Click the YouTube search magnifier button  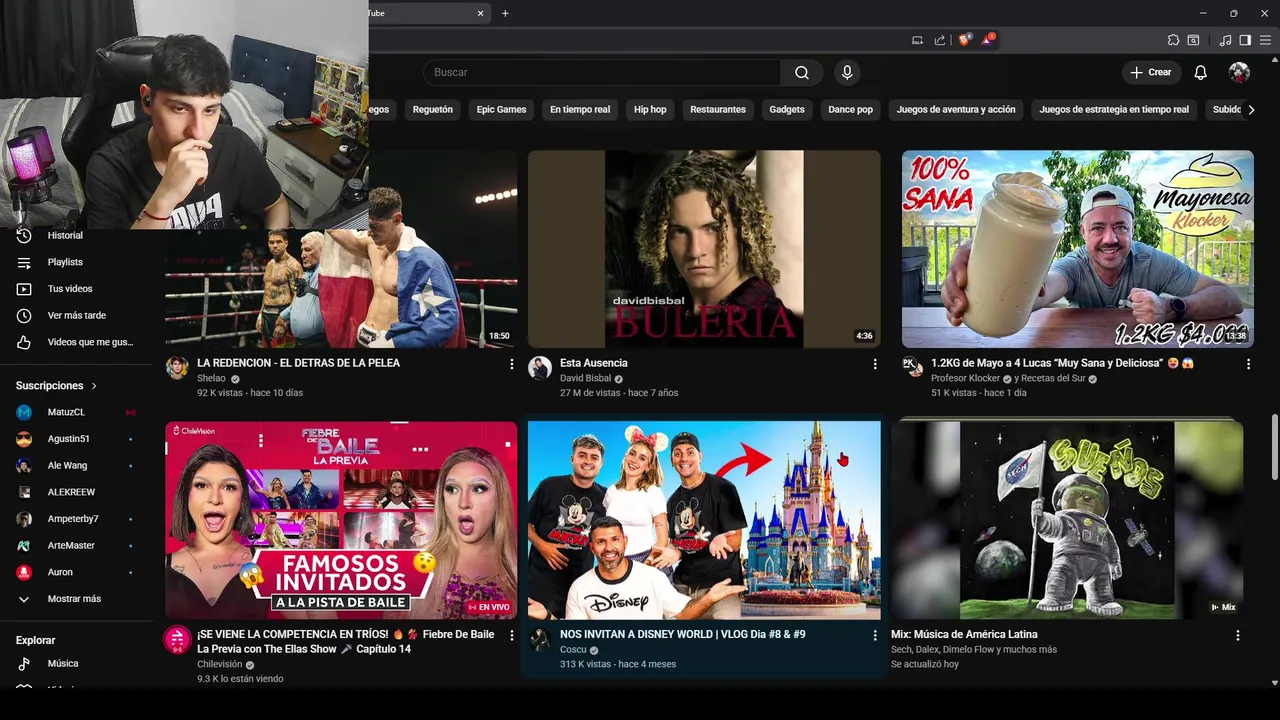tap(802, 72)
